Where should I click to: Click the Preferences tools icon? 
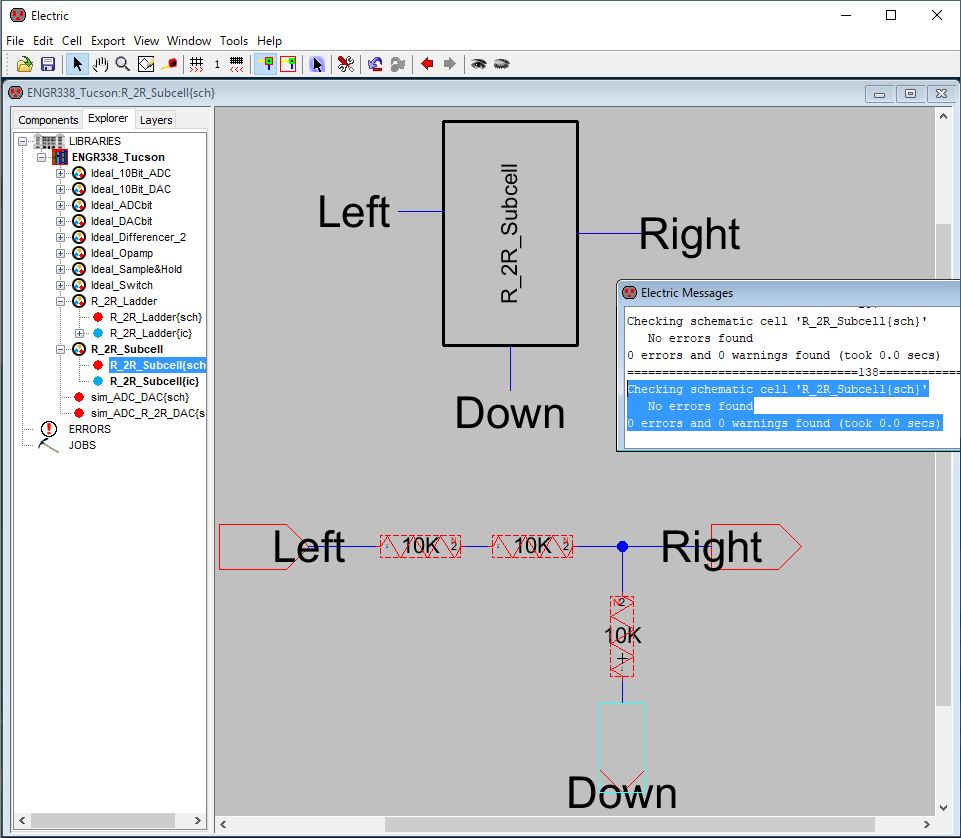coord(345,64)
